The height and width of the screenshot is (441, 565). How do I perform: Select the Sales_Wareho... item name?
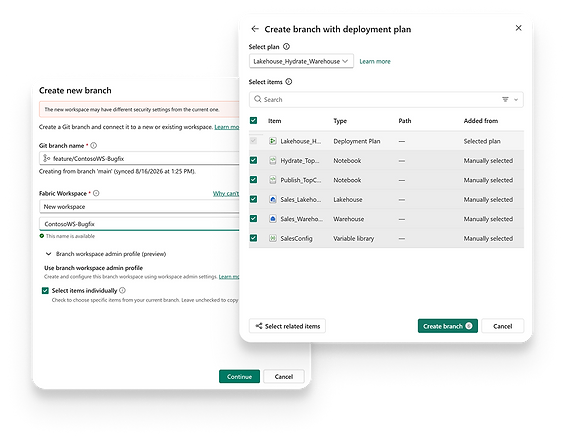click(x=302, y=219)
